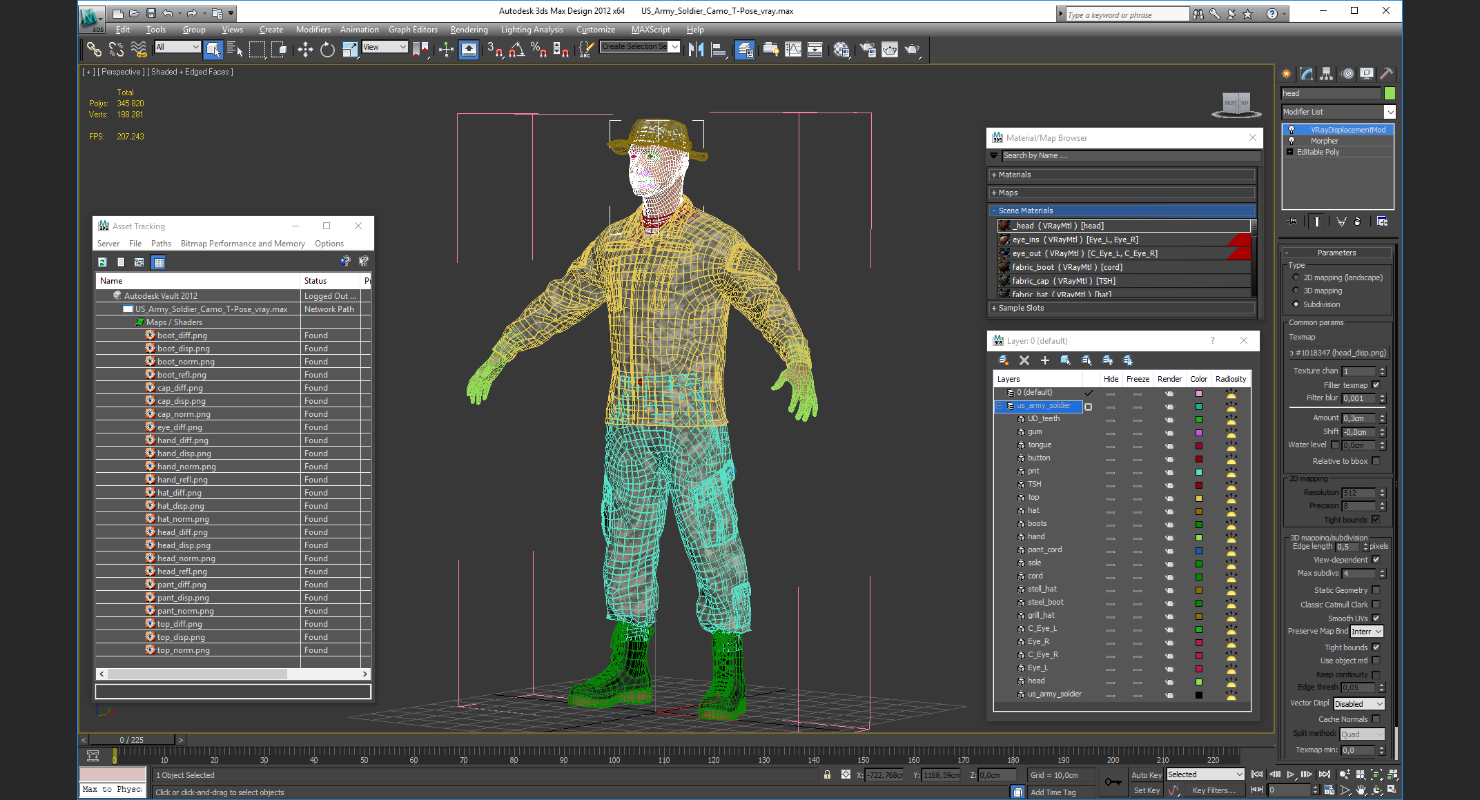Enable the Classic Catmull Clark checkbox
This screenshot has width=1480, height=800.
tap(1376, 604)
